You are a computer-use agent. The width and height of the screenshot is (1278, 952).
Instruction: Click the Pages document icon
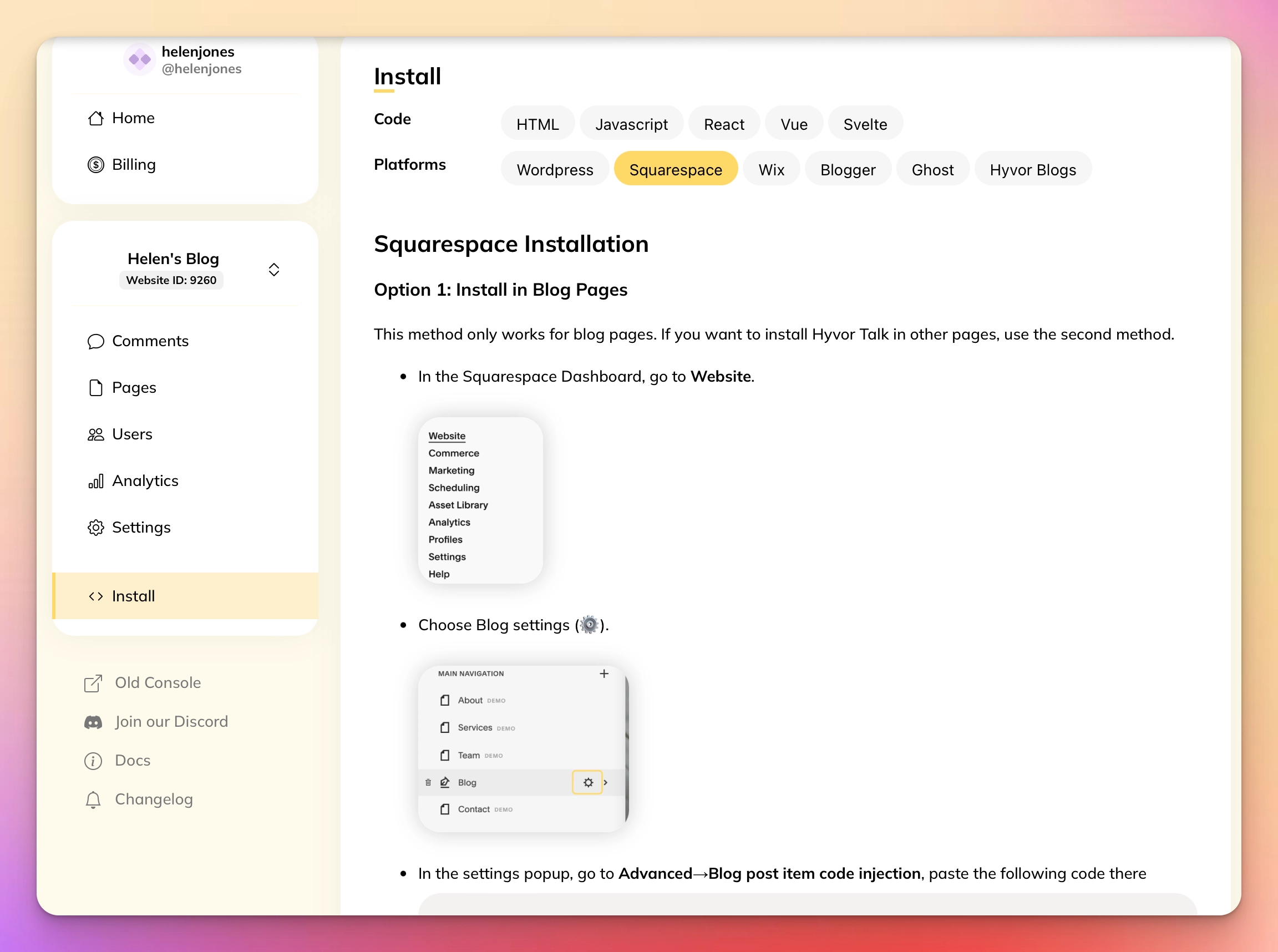[x=95, y=388]
